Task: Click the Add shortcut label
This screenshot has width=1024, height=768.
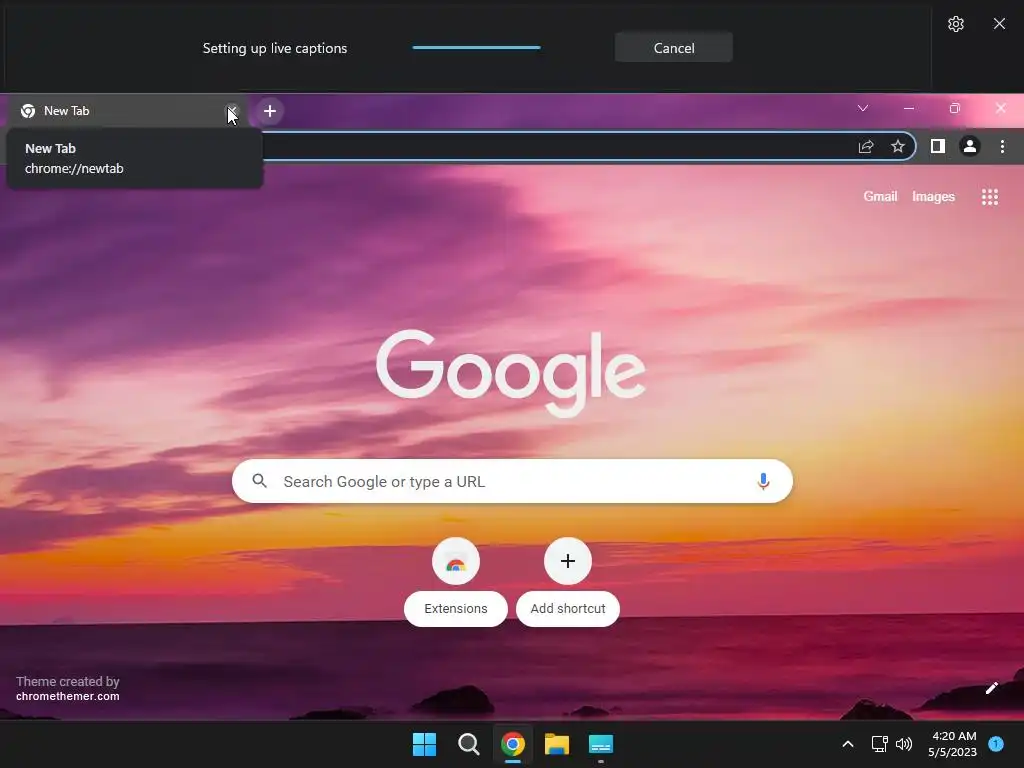Action: point(568,609)
